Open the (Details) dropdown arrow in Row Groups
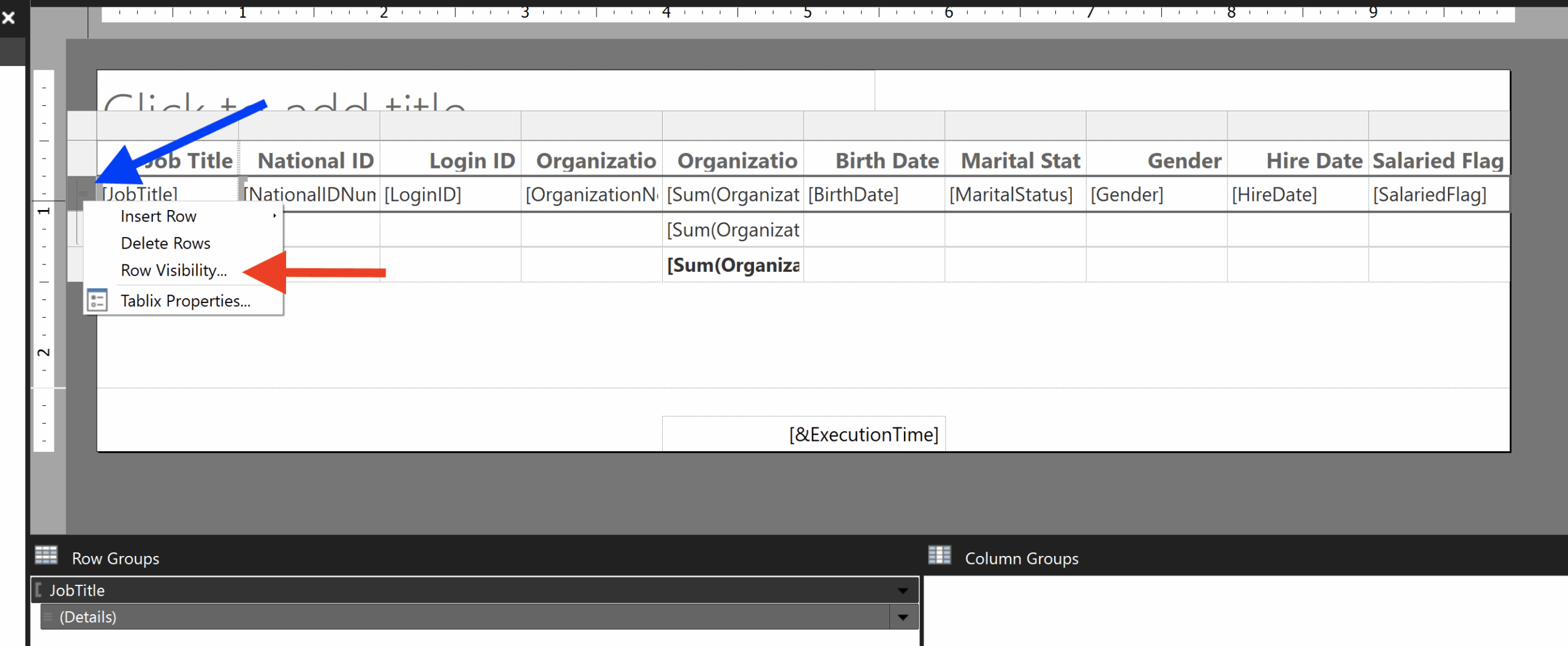 click(x=902, y=617)
